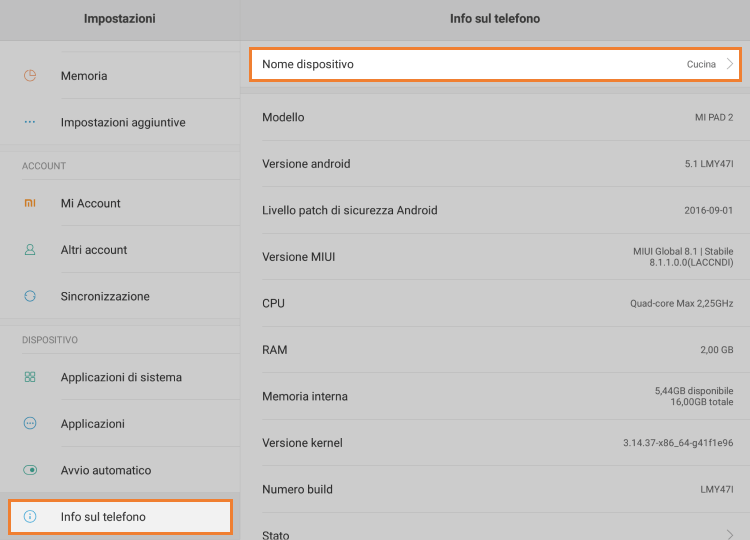This screenshot has height=540, width=750.
Task: Go to Sincronizzazione settings
Action: click(120, 296)
